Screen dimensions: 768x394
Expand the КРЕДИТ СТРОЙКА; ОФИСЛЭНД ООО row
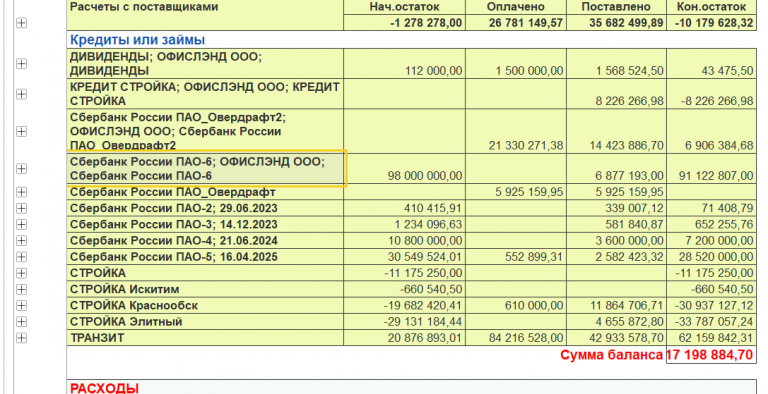pos(21,94)
